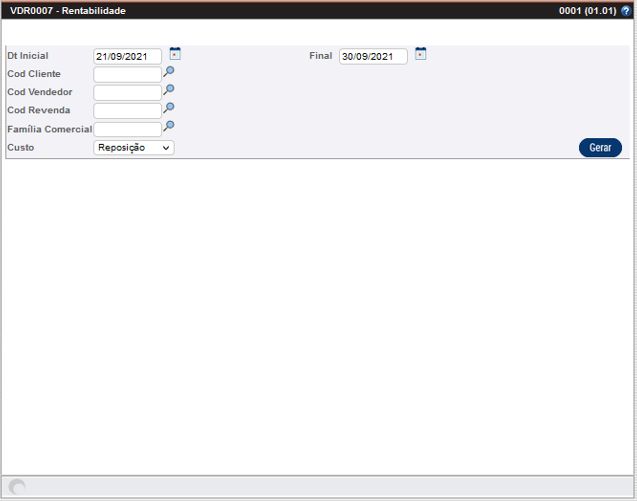Open the Cod Revenda search lookup

pyautogui.click(x=169, y=108)
